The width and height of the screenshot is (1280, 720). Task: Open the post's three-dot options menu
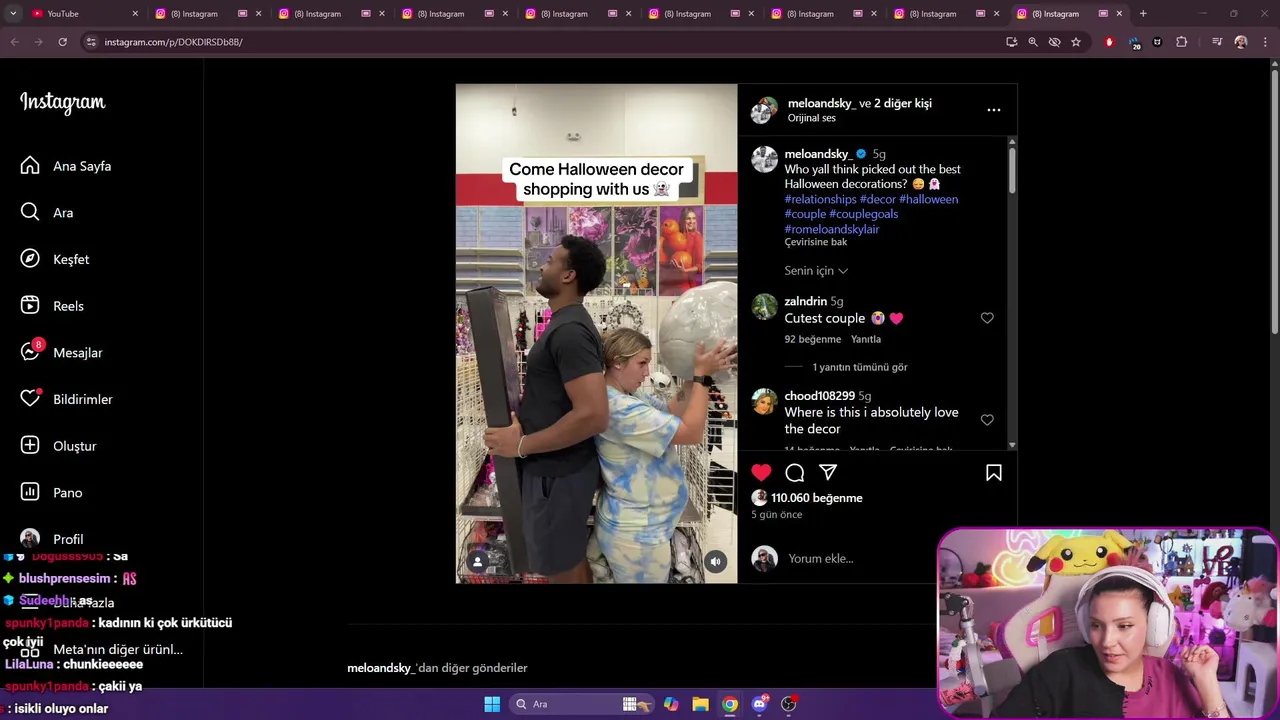pos(994,110)
